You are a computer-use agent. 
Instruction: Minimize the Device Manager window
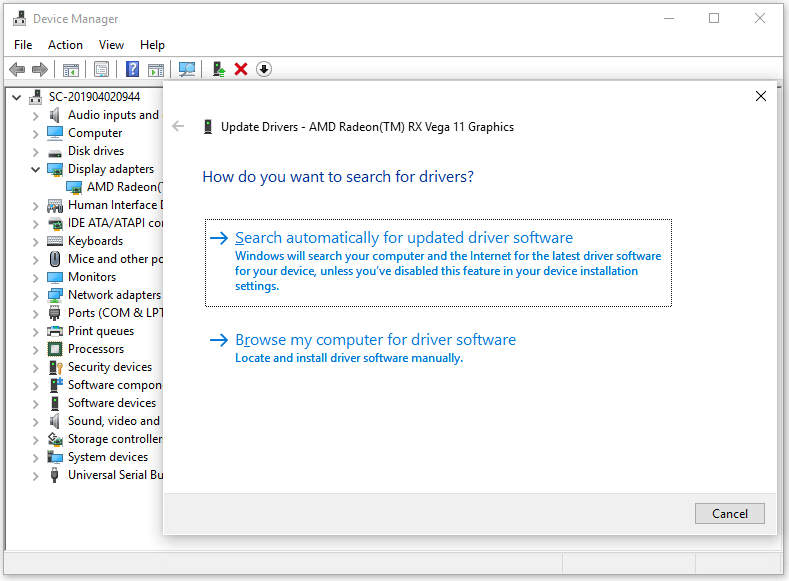click(x=669, y=19)
